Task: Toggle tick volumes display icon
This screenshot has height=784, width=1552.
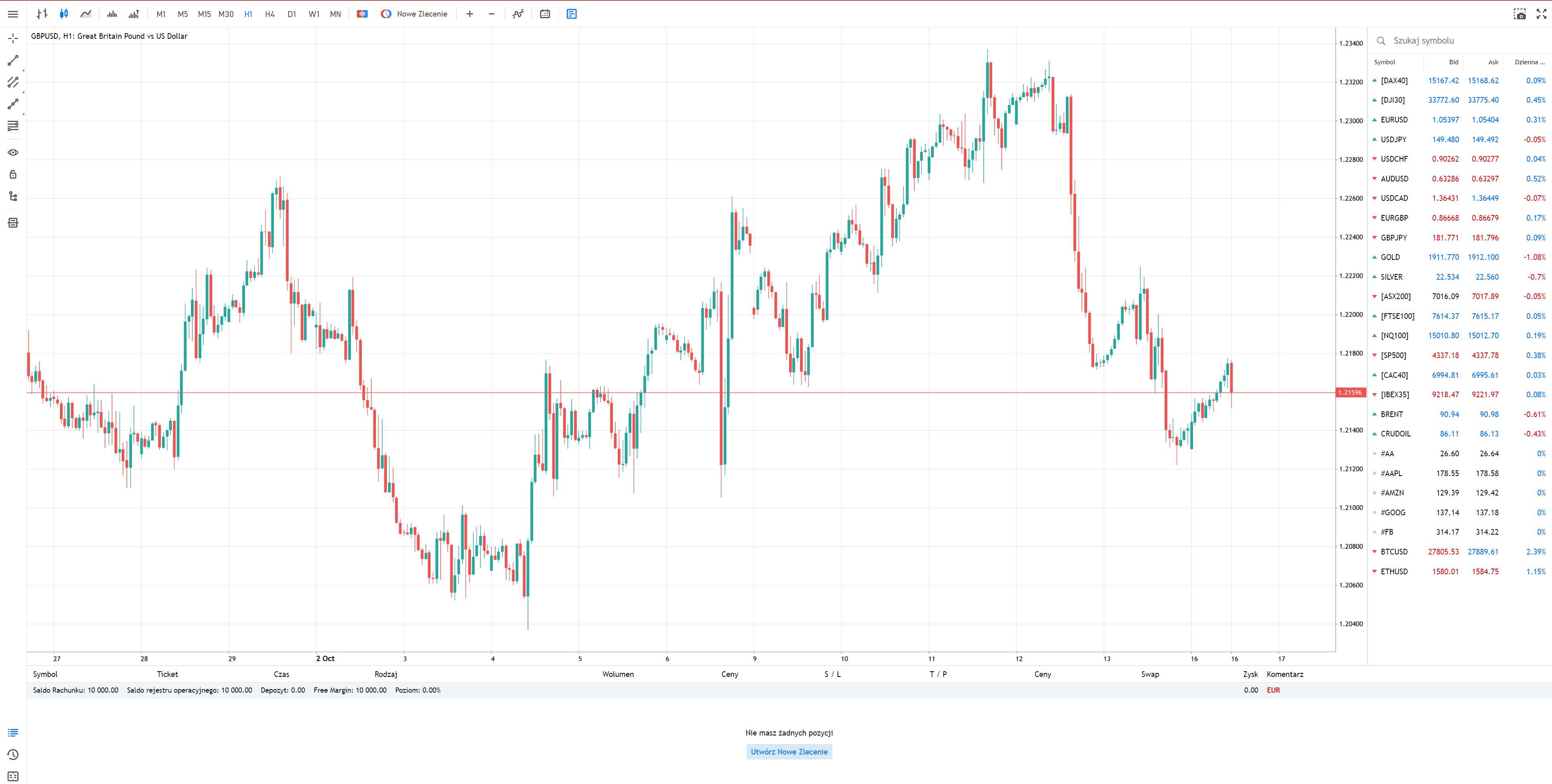Action: click(x=112, y=14)
